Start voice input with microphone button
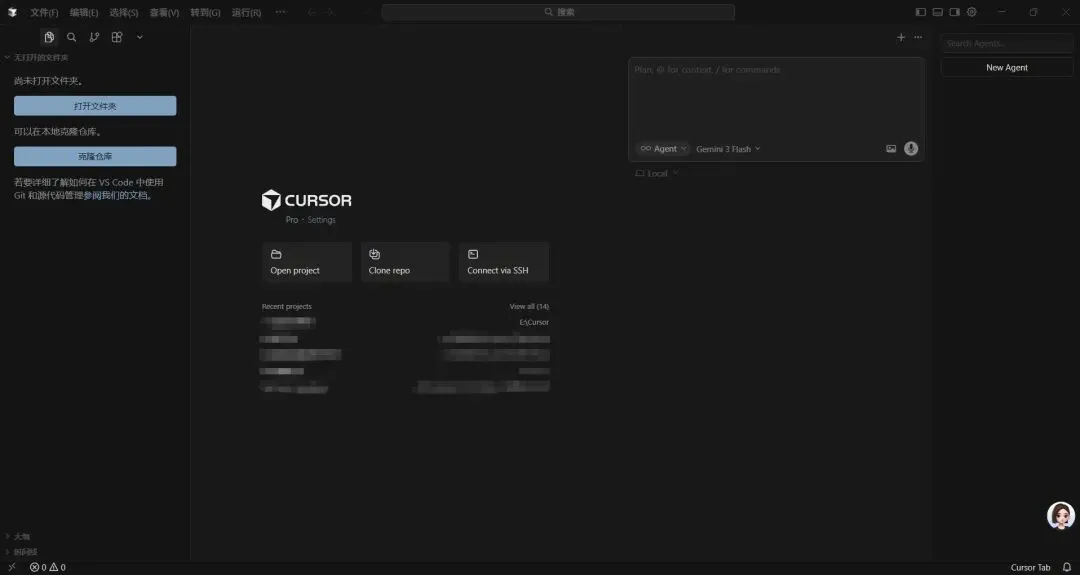The width and height of the screenshot is (1080, 575). pyautogui.click(x=911, y=149)
